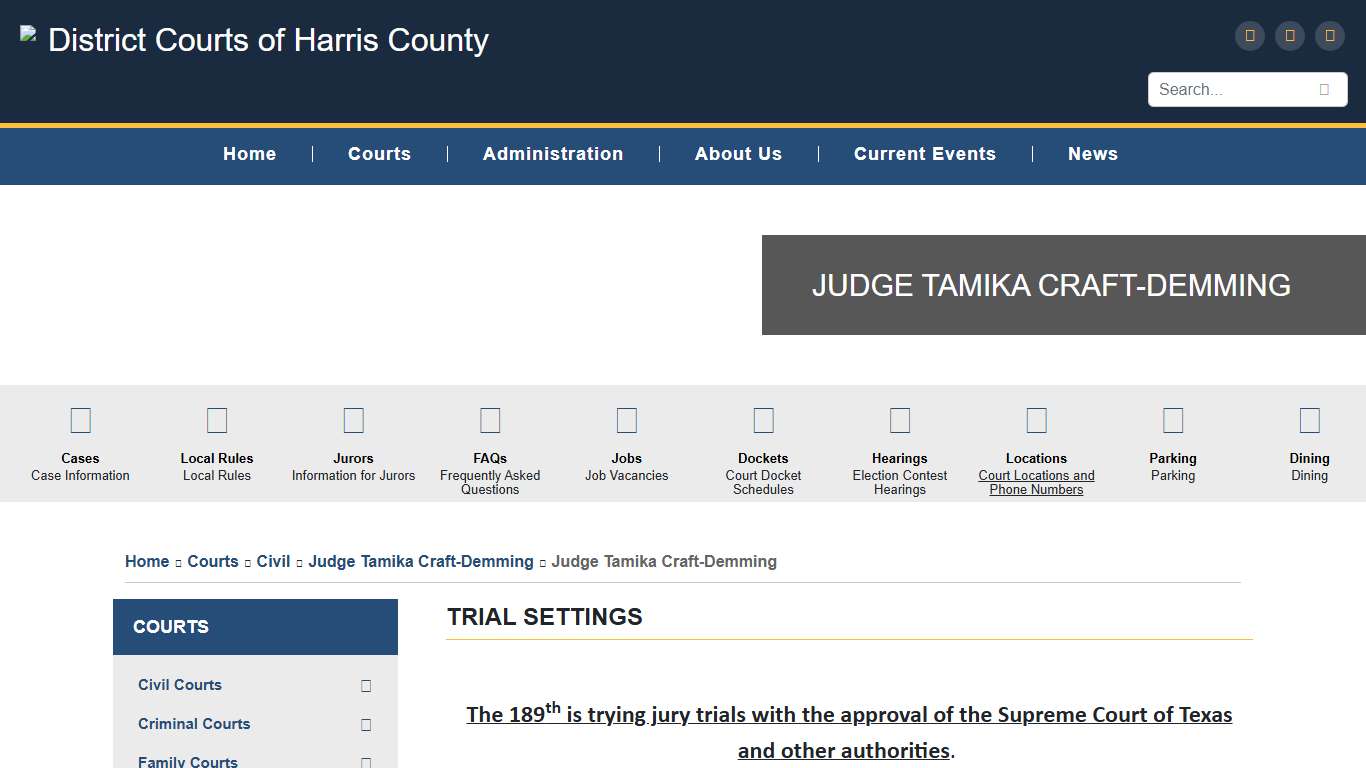Expand the Criminal Courts sidebar section
Screen dimensions: 1366x768
click(366, 725)
